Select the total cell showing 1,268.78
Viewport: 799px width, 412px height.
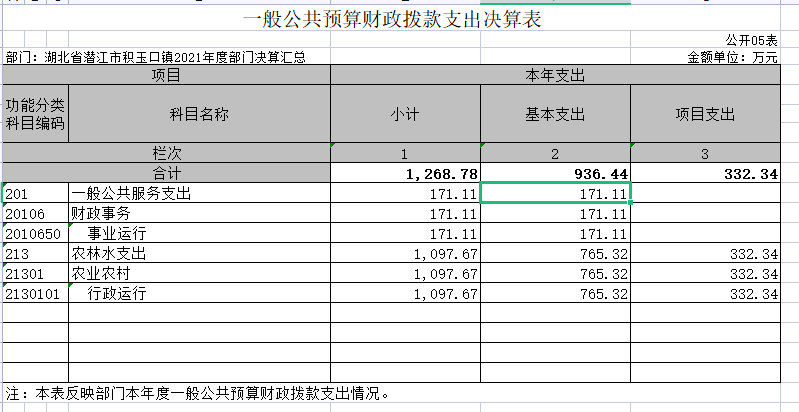pyautogui.click(x=404, y=173)
